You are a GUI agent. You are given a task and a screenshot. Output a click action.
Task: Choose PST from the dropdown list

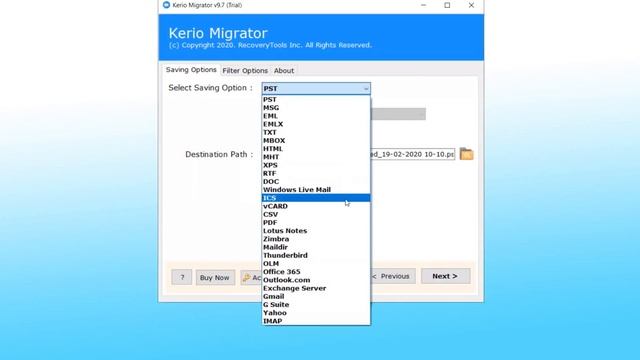316,100
